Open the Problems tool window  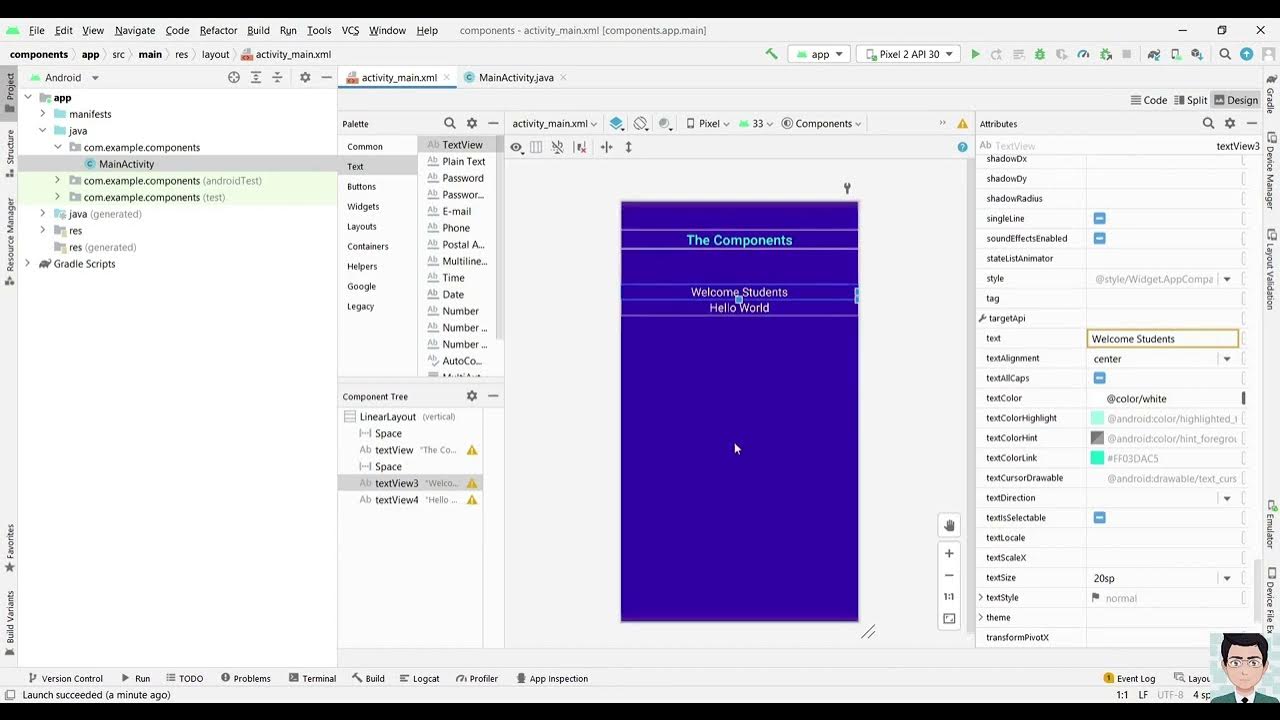pyautogui.click(x=245, y=678)
